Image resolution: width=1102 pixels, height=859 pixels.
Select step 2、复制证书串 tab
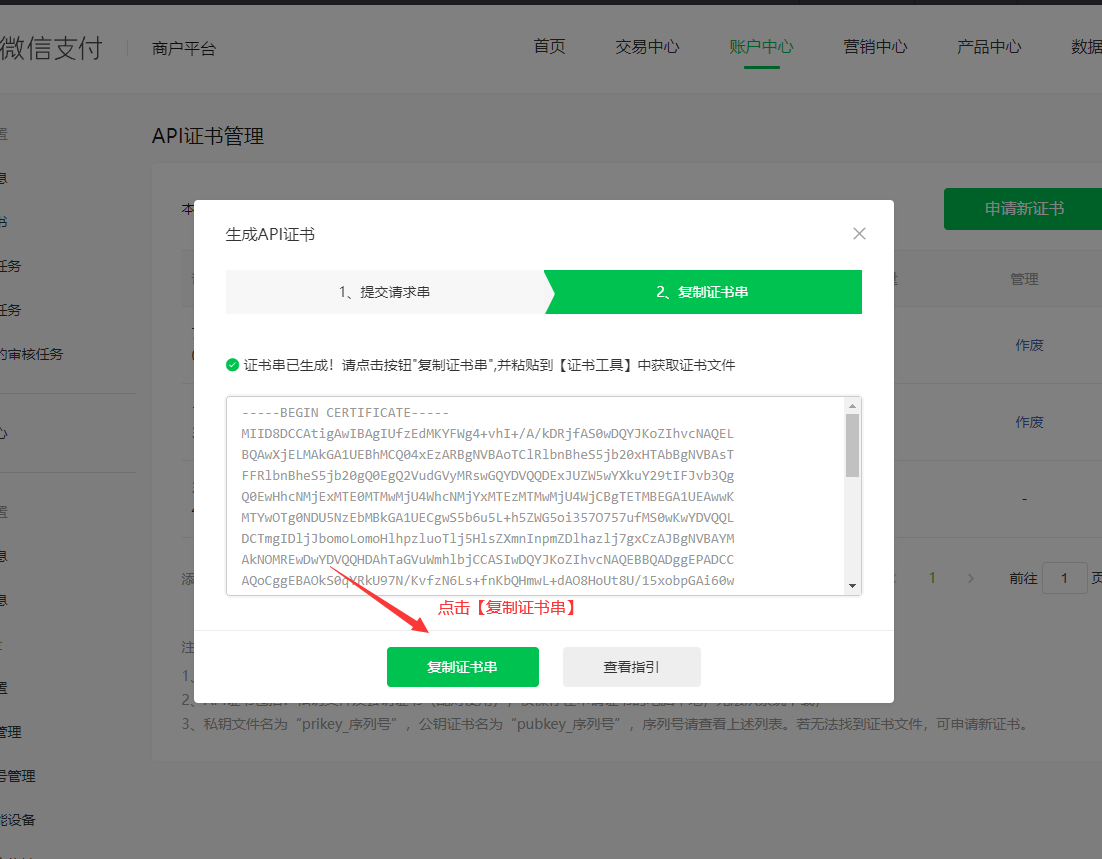(703, 292)
